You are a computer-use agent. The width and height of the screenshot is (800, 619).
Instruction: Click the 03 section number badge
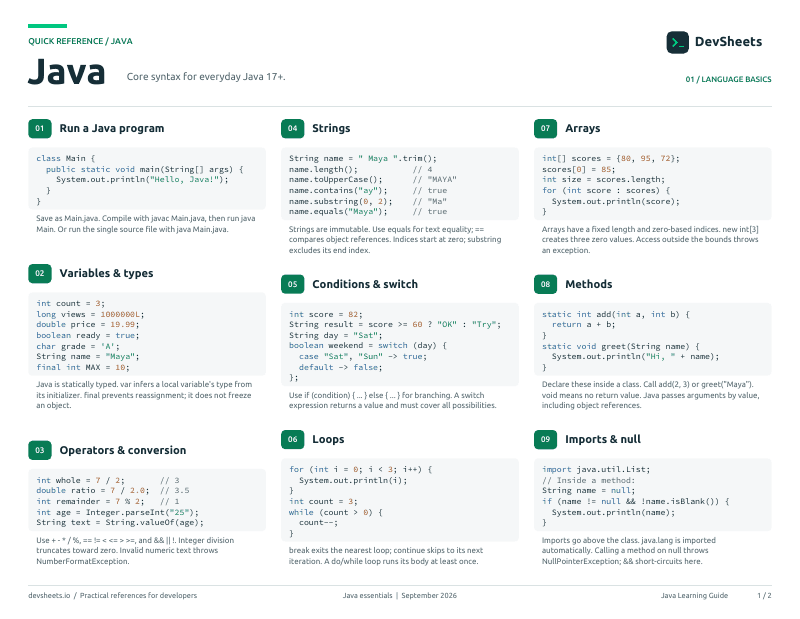coord(40,450)
